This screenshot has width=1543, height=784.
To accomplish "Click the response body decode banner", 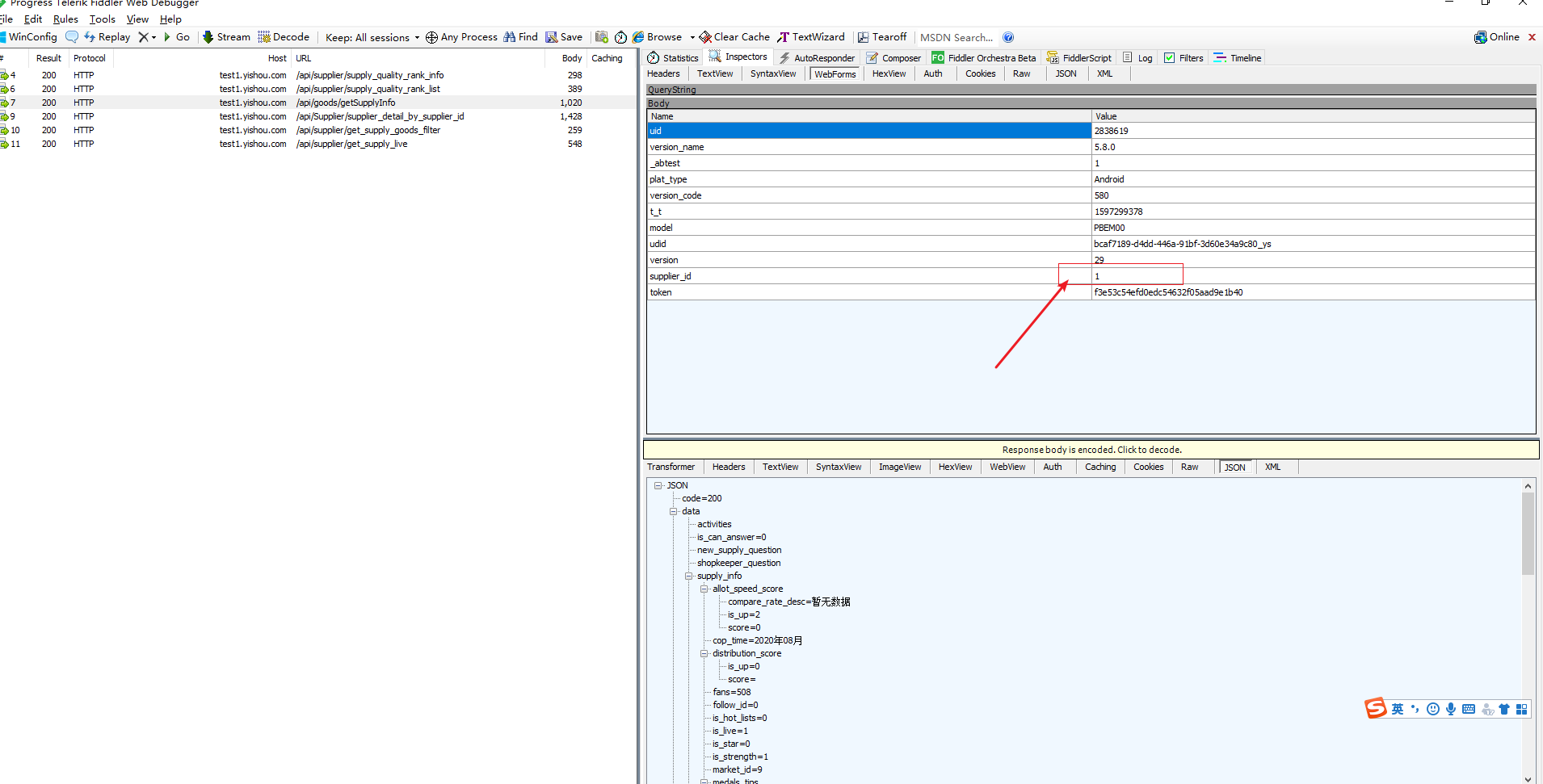I will 1091,450.
